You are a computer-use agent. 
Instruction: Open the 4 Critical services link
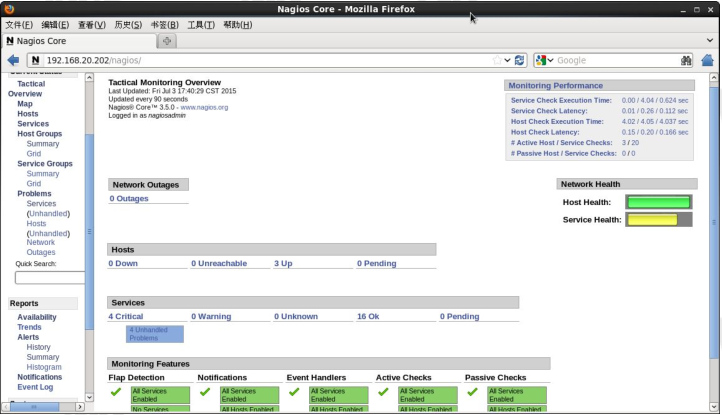click(x=126, y=316)
